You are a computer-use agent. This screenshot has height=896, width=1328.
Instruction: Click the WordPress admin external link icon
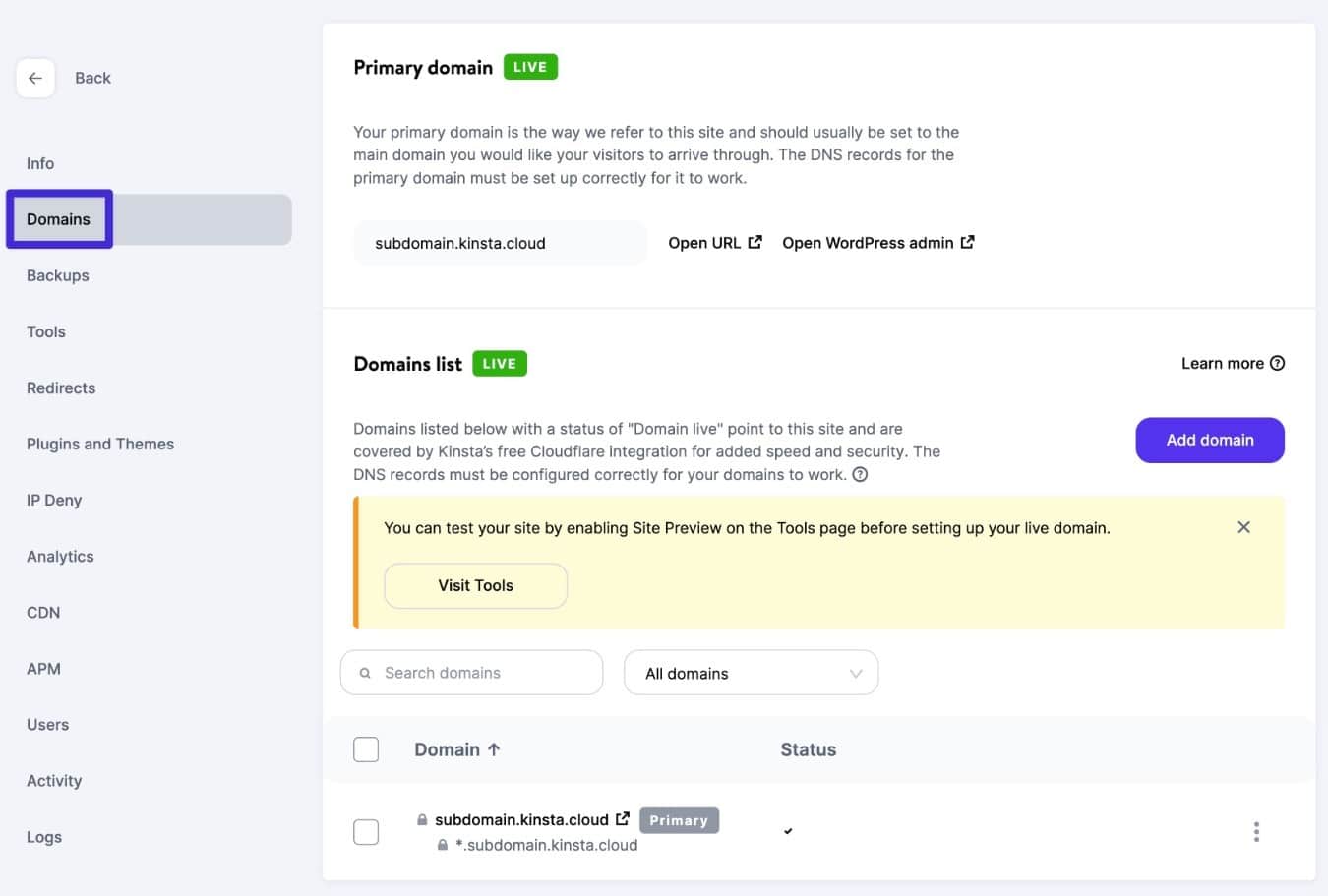point(966,241)
